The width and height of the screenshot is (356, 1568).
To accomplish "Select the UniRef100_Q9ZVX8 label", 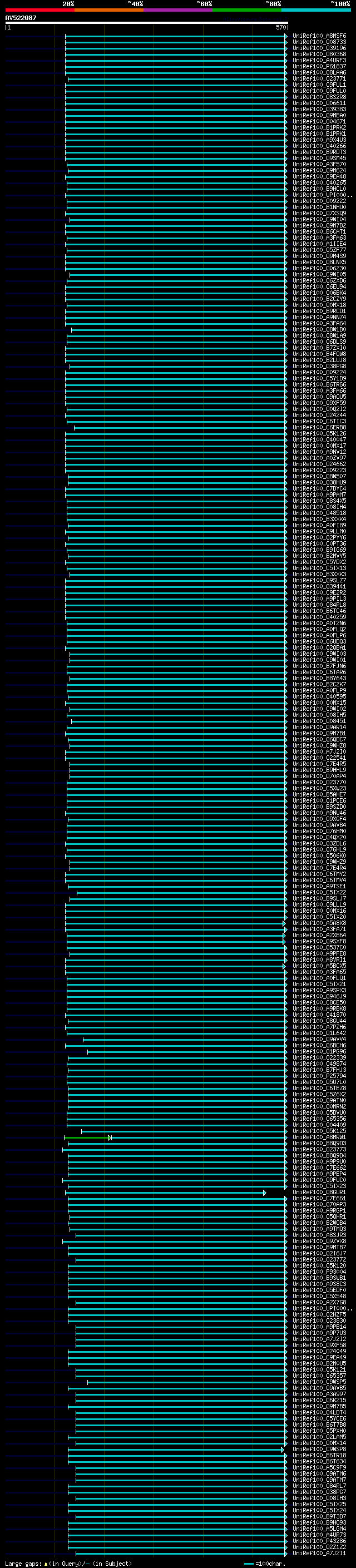I will point(319,1241).
